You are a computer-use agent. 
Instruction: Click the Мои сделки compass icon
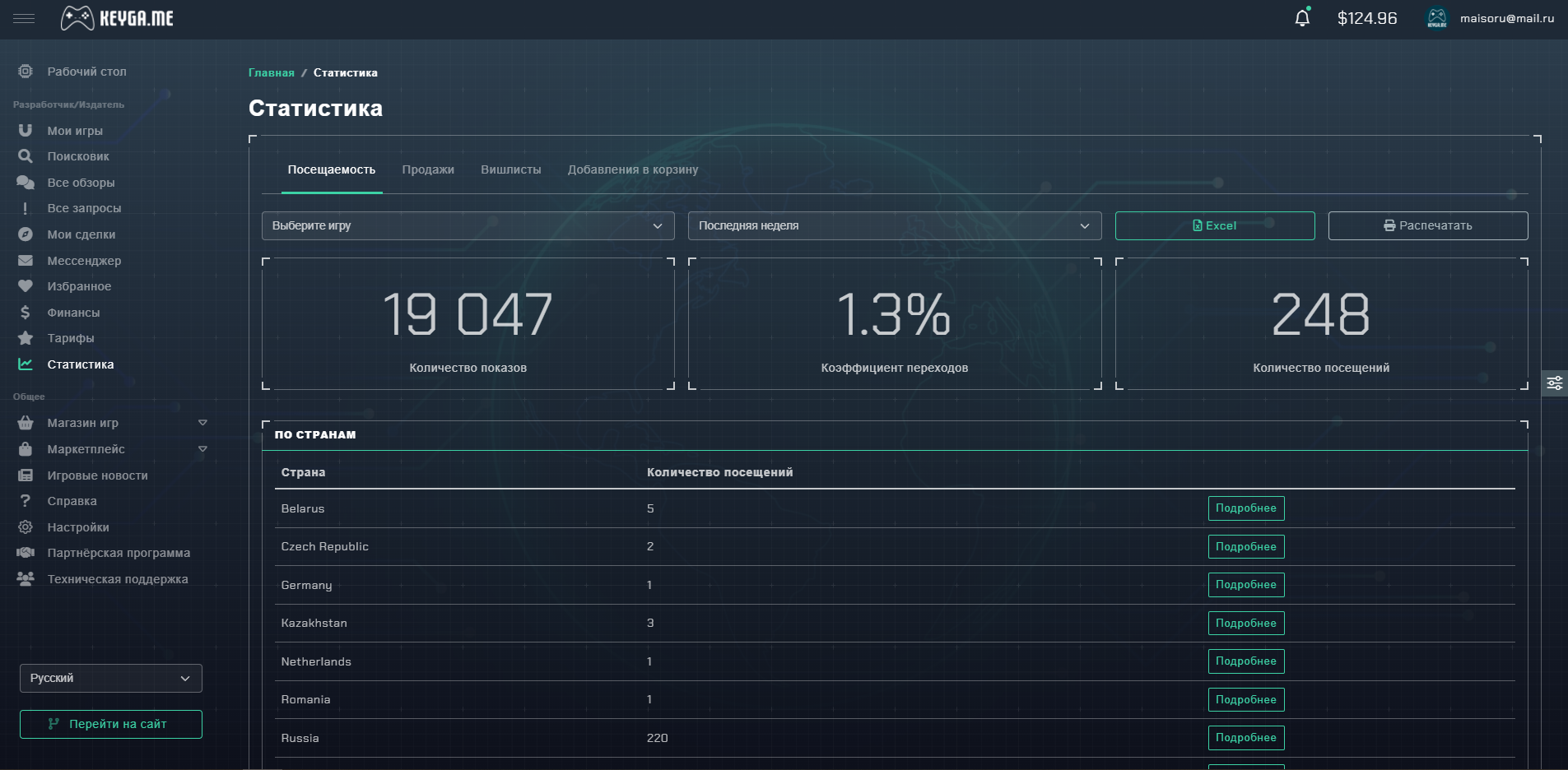click(26, 234)
